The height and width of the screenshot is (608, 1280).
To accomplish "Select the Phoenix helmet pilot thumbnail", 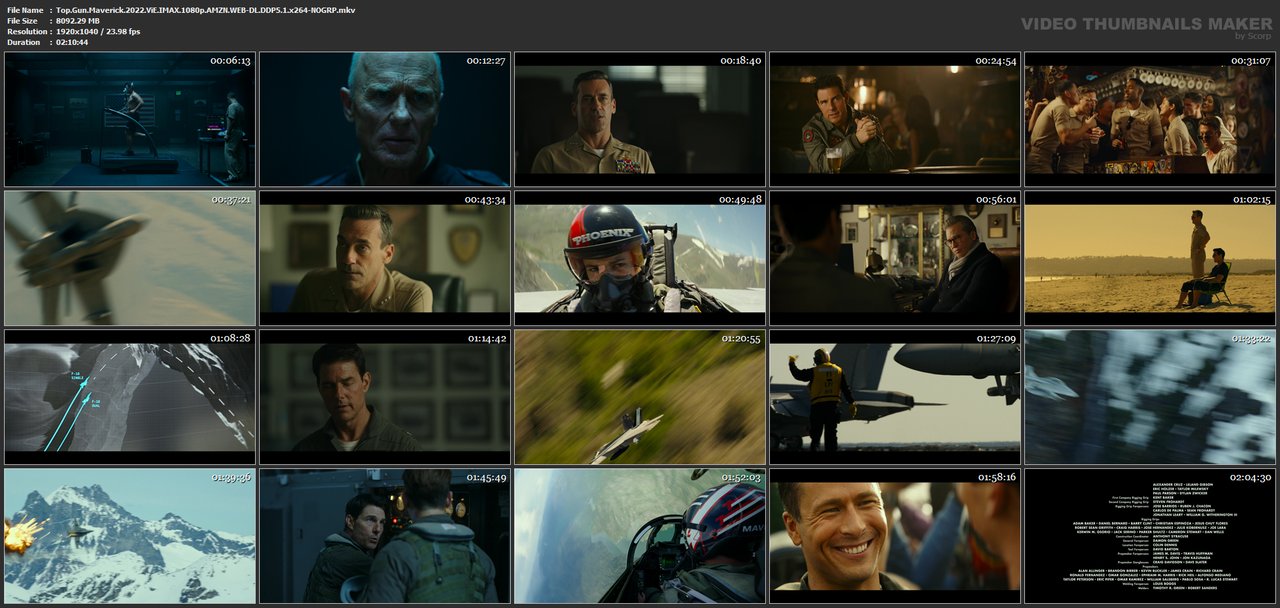I will pos(640,258).
